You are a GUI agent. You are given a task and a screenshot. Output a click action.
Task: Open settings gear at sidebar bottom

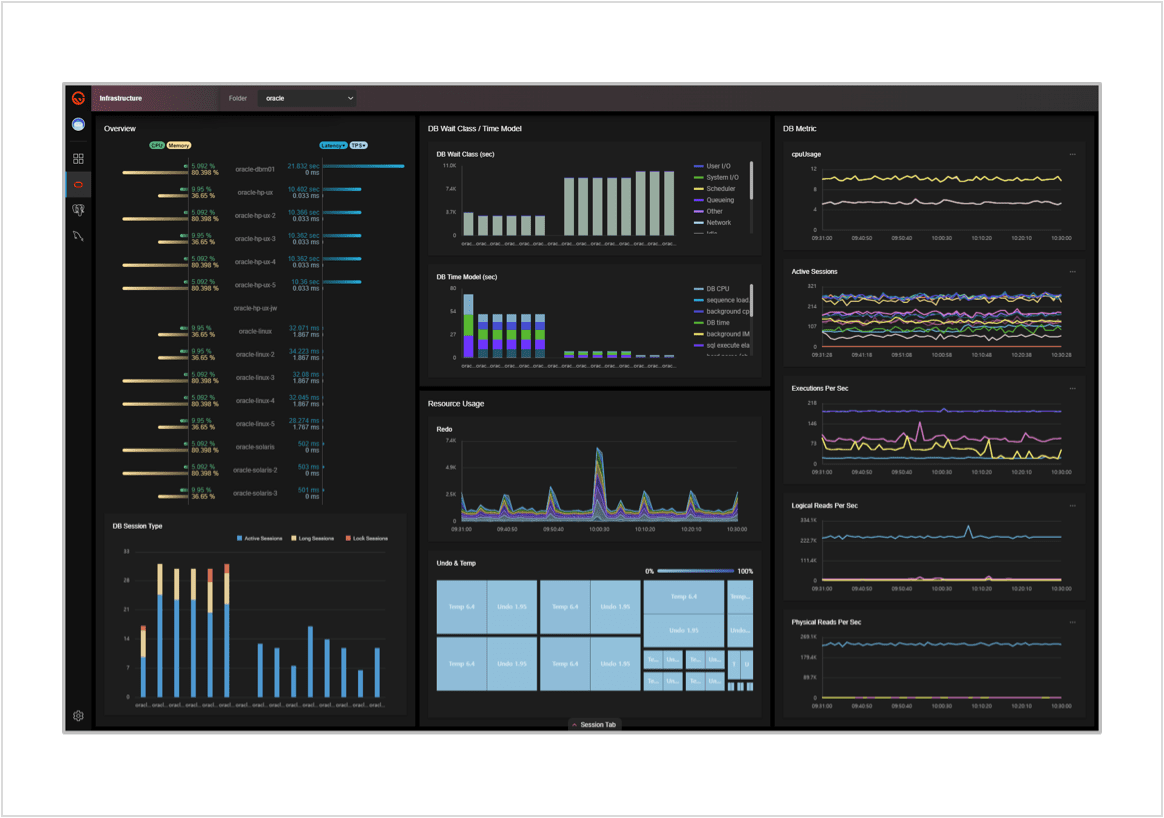click(78, 716)
